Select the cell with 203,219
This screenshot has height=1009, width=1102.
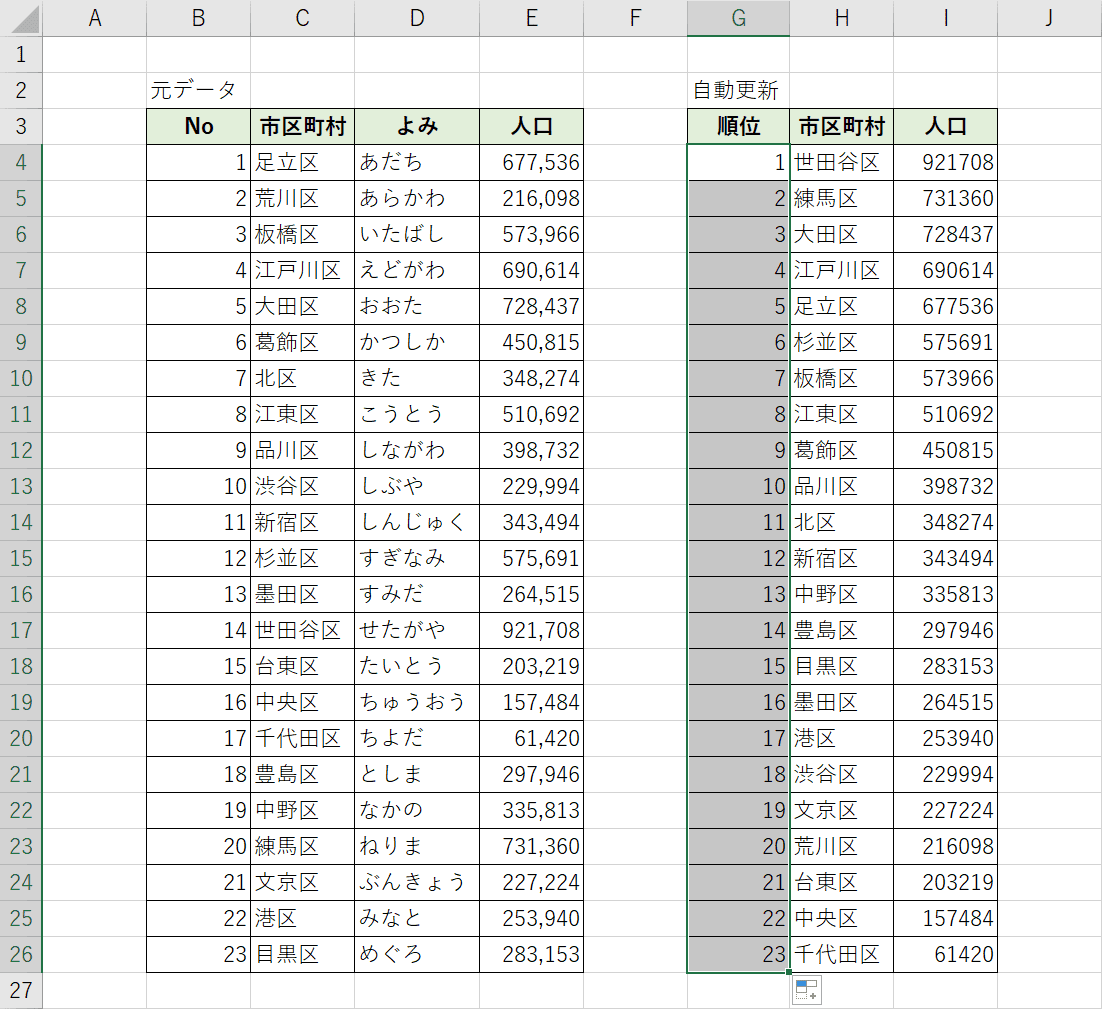click(x=531, y=666)
